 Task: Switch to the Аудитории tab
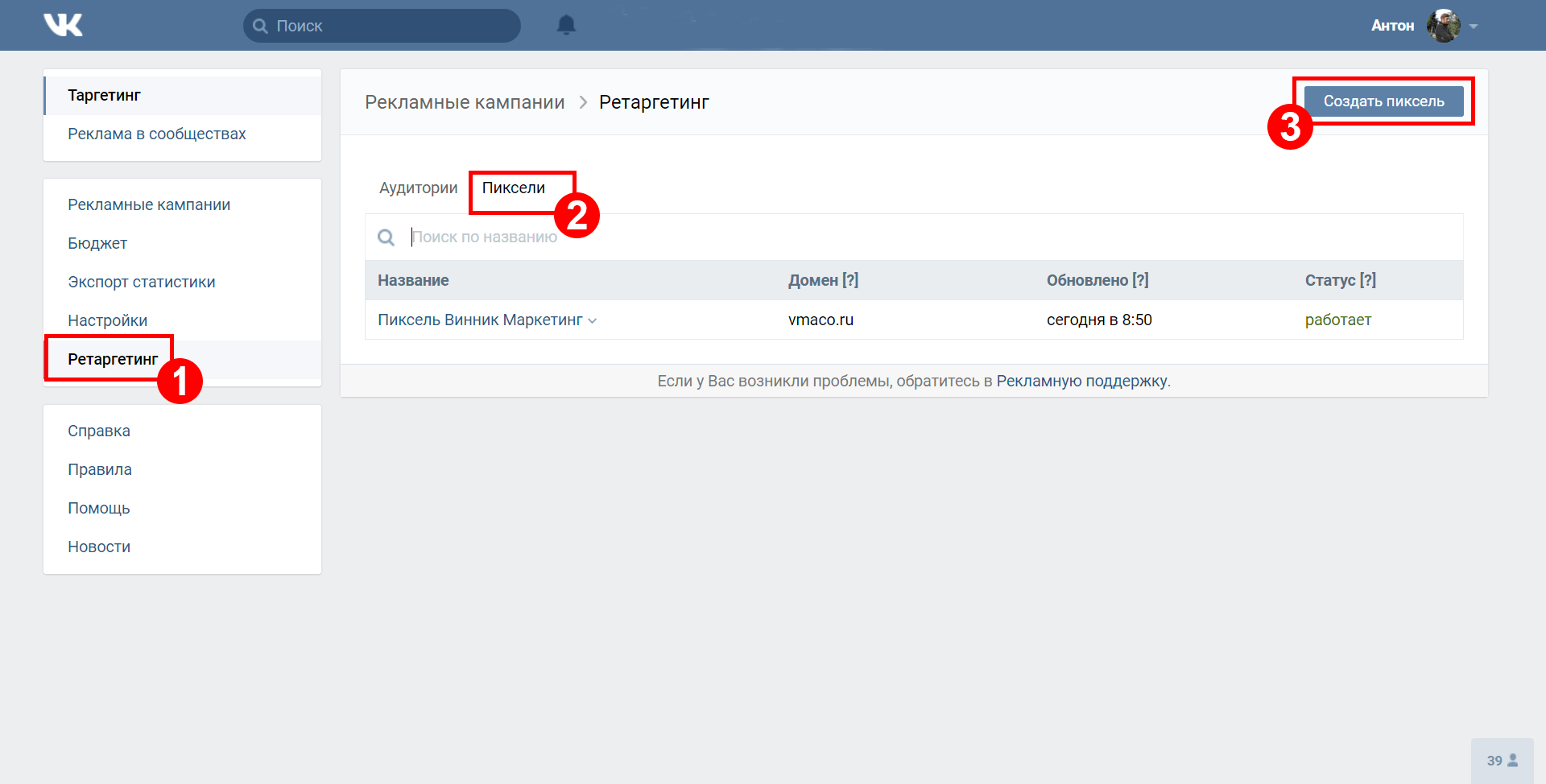pyautogui.click(x=418, y=188)
